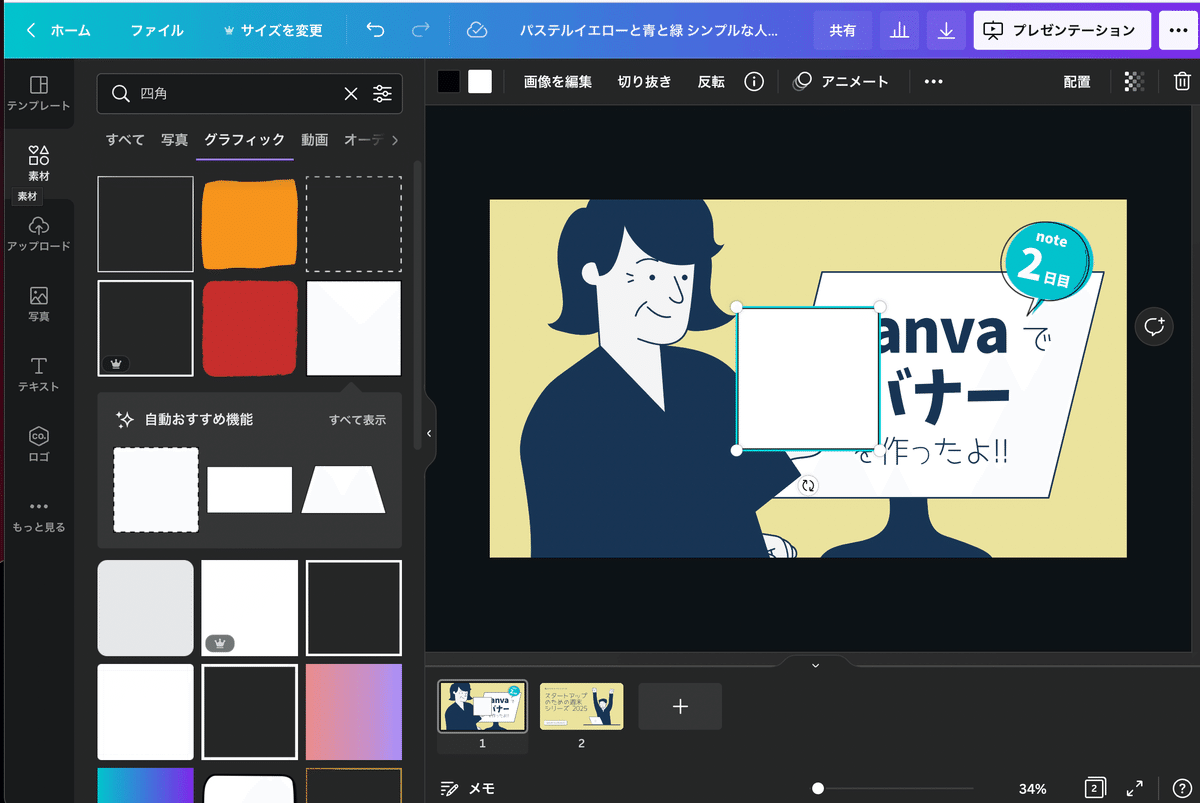Open the アップロード panel

[x=38, y=233]
